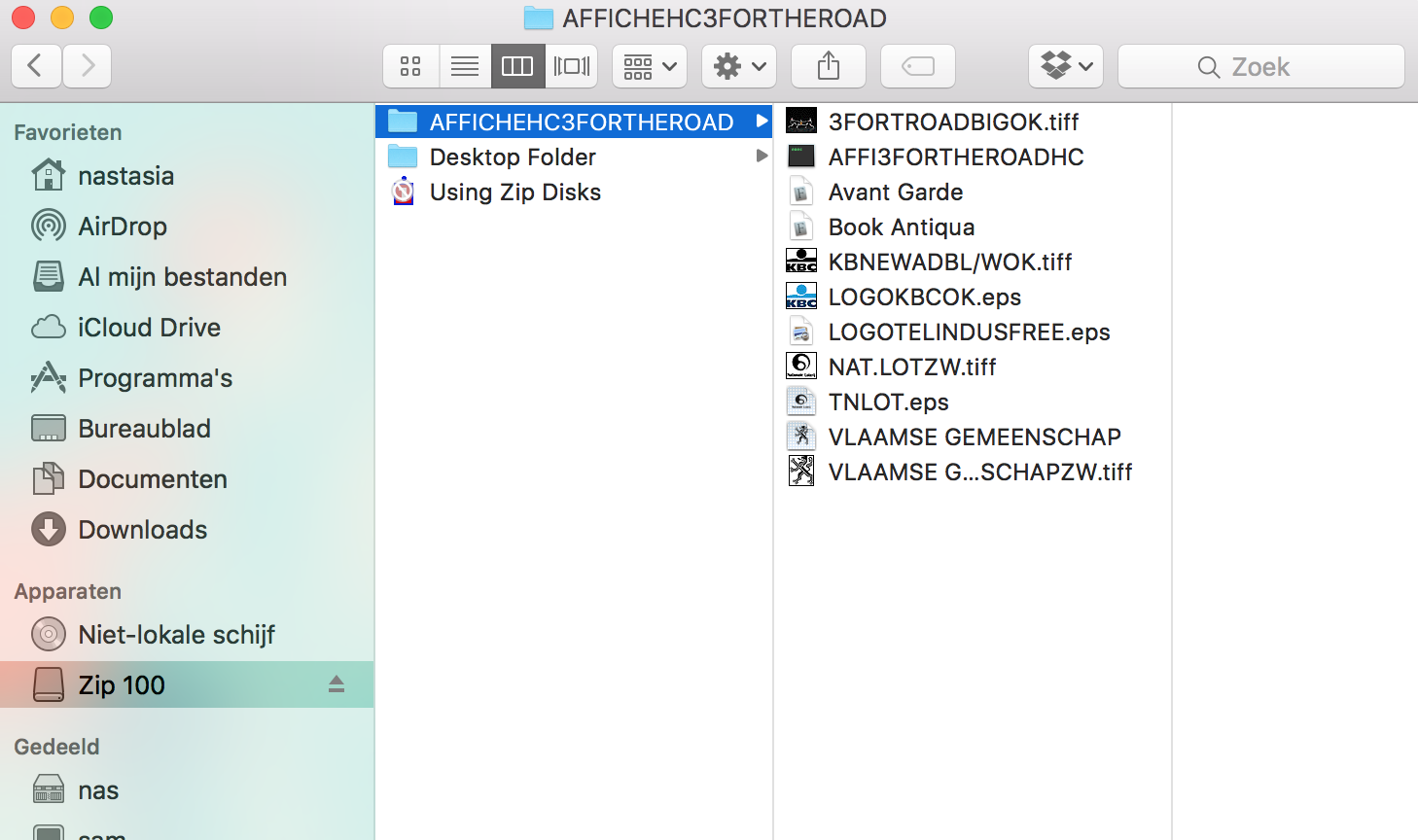The image size is (1418, 840).
Task: Select Documenten in the sidebar
Action: 152,479
